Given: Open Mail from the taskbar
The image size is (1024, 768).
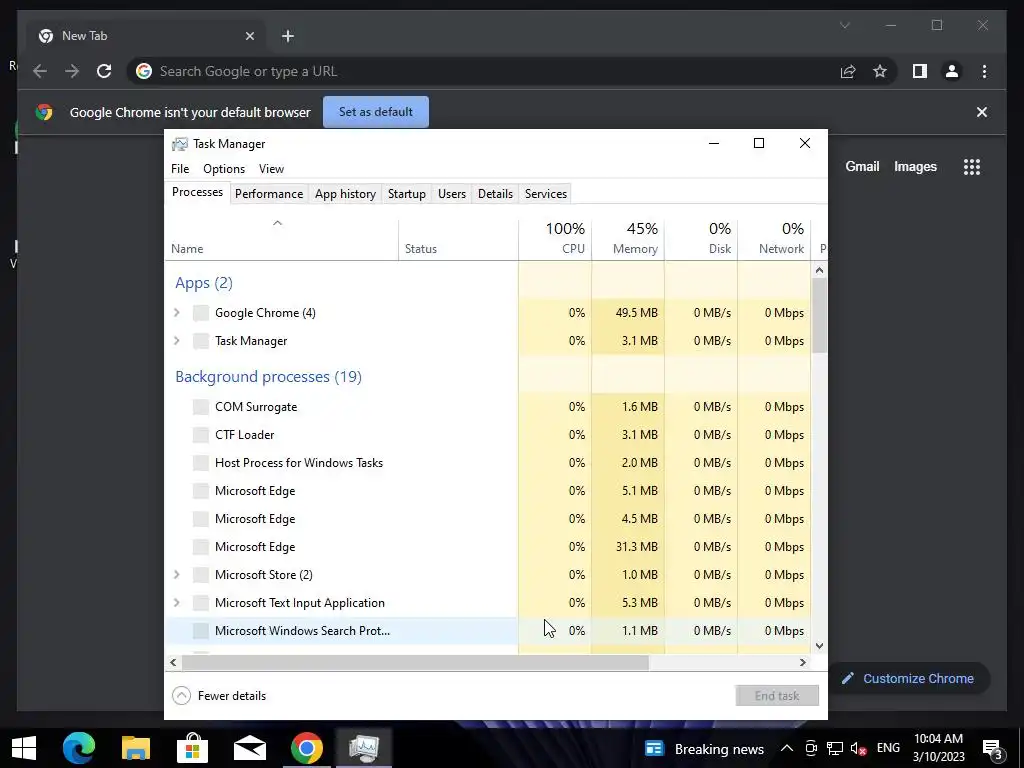Looking at the screenshot, I should 249,748.
